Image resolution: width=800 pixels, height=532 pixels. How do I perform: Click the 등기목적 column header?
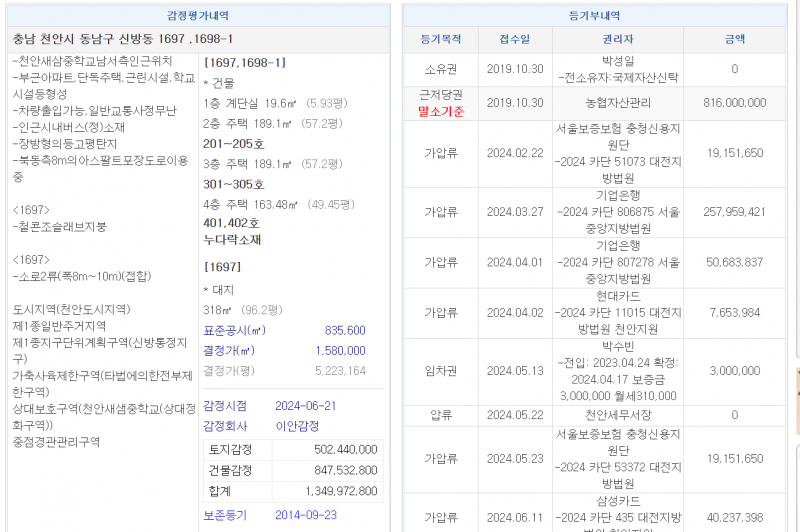[441, 40]
